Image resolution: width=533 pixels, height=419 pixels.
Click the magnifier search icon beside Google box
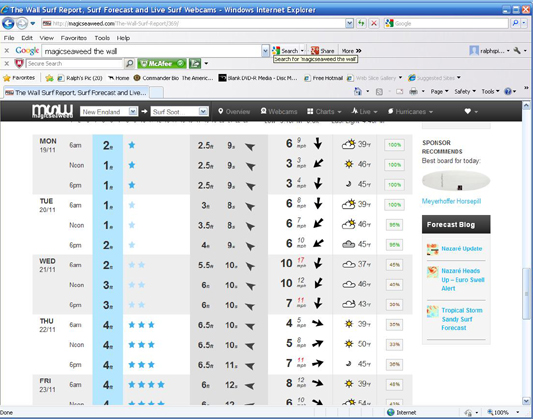pyautogui.click(x=515, y=23)
